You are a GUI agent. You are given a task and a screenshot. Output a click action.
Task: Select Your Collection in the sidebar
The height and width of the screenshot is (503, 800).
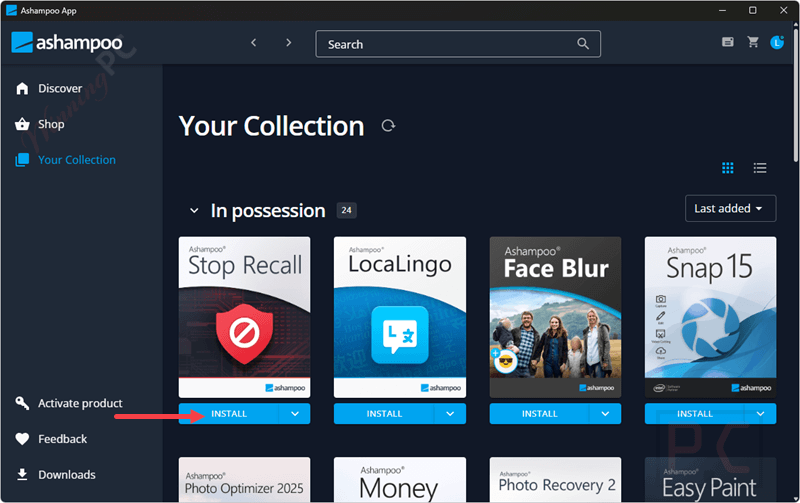(x=65, y=160)
